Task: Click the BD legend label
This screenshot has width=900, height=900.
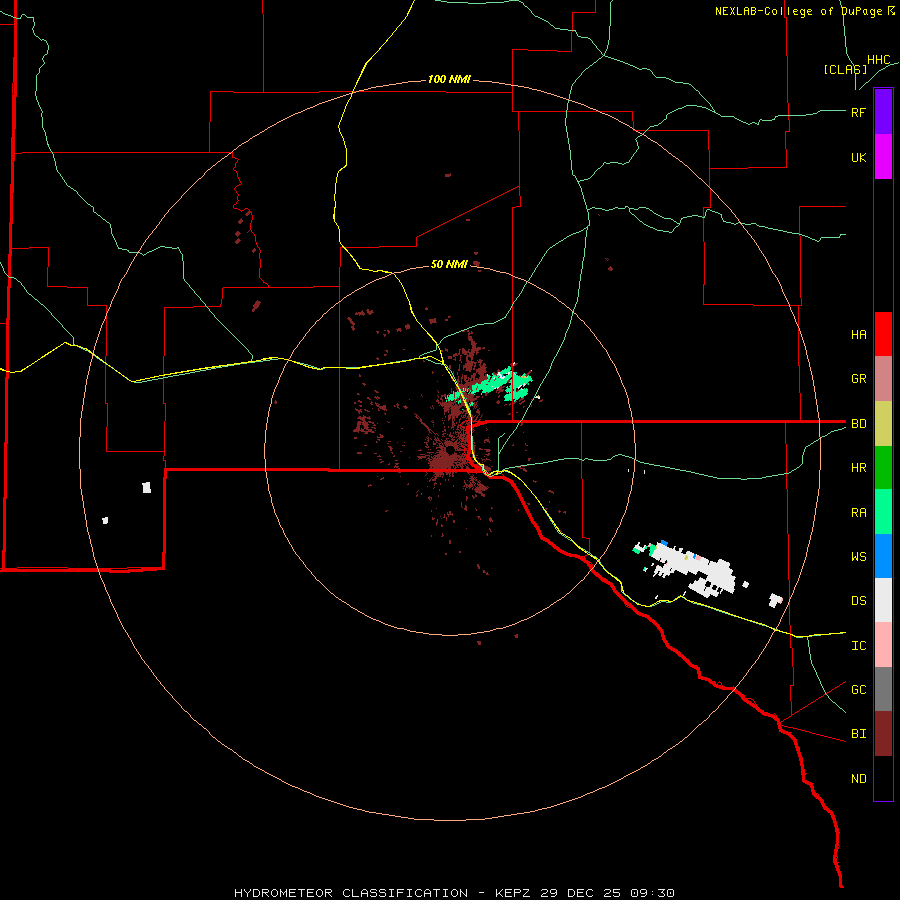Action: pos(859,424)
